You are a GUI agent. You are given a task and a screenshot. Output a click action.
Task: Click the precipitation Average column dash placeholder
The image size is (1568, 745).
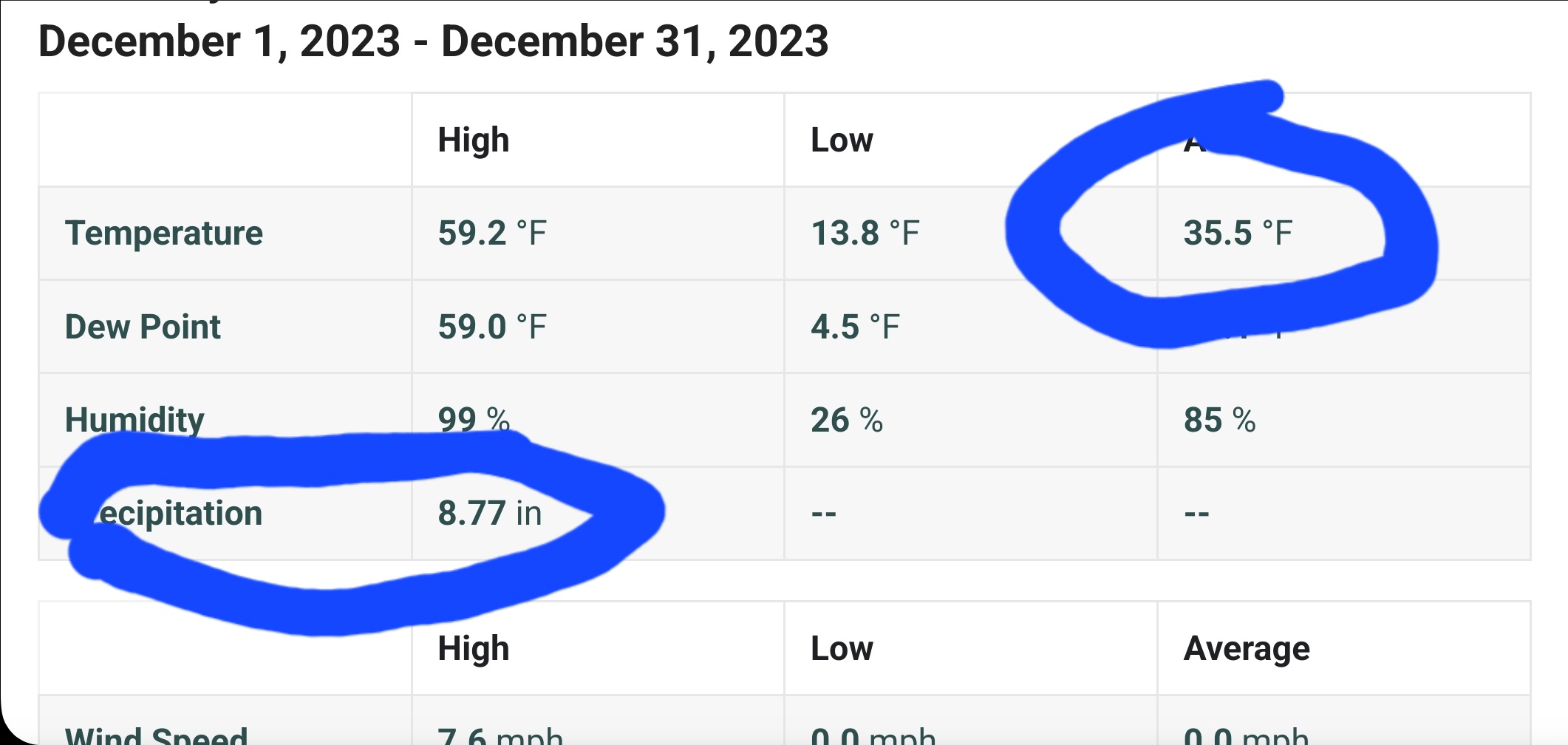(x=1197, y=513)
